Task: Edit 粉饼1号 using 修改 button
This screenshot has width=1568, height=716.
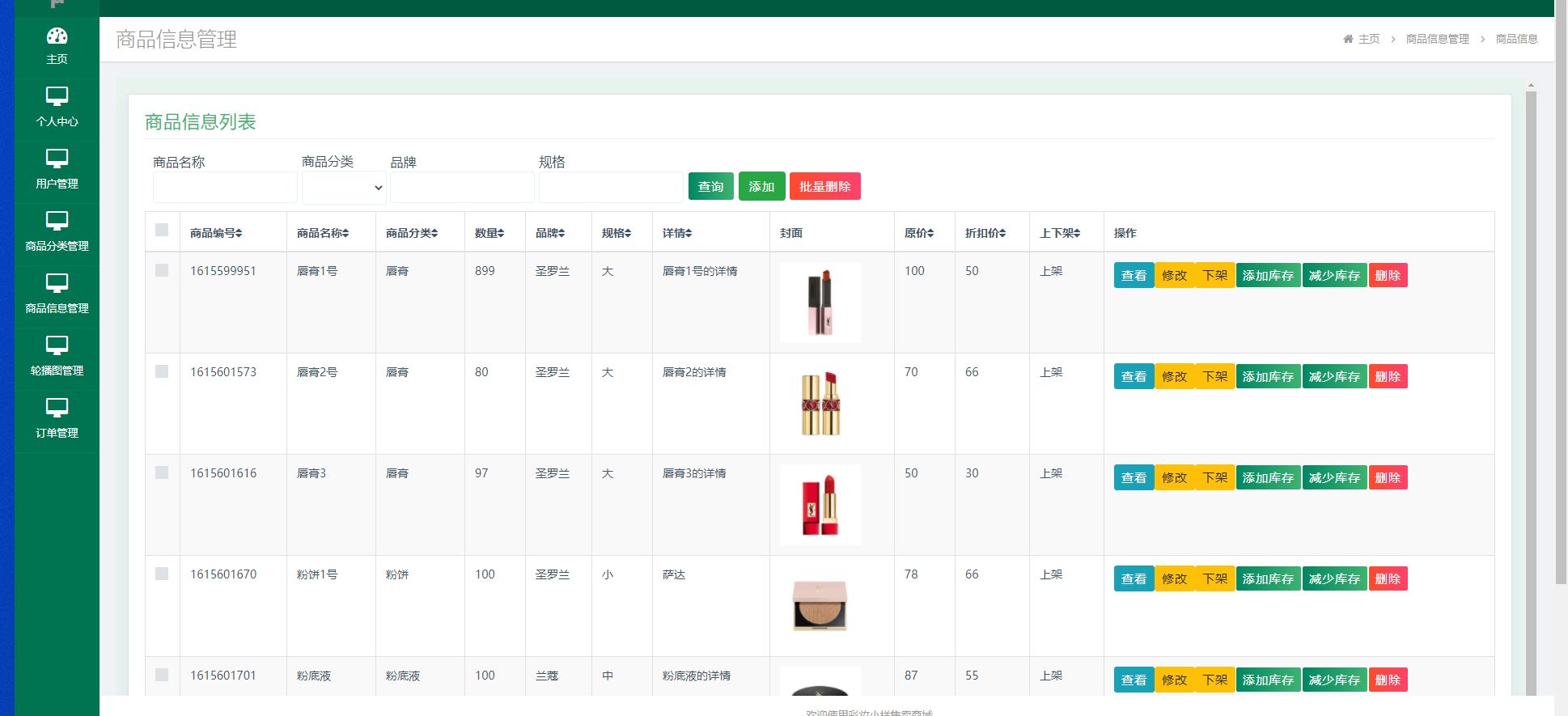Action: 1175,578
